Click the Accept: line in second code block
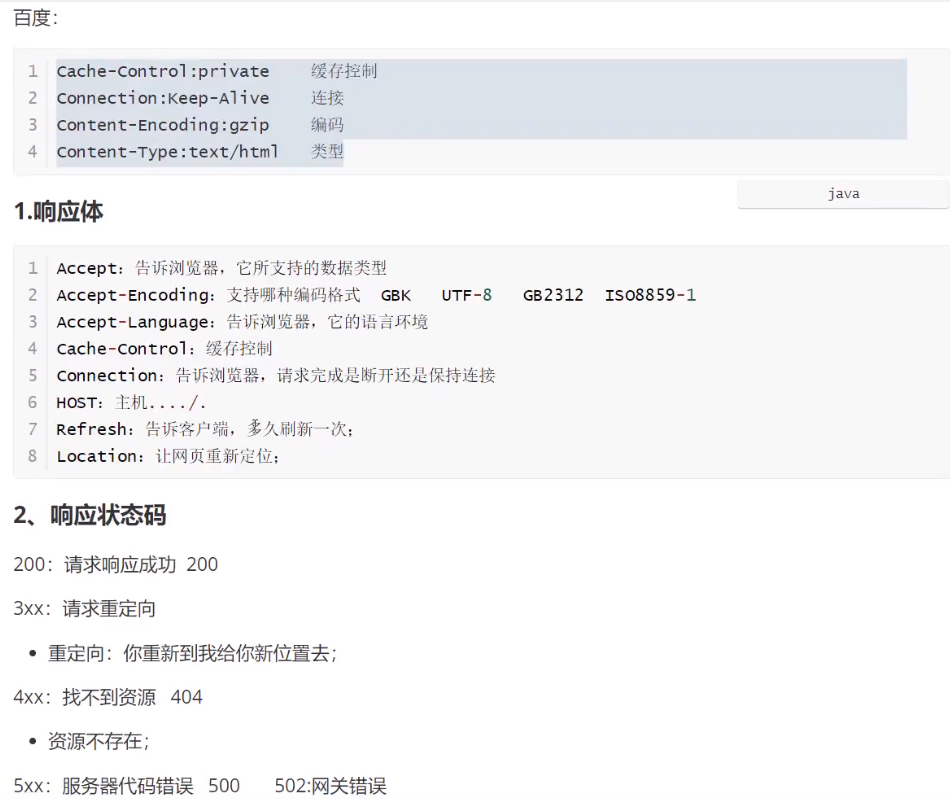 (221, 268)
